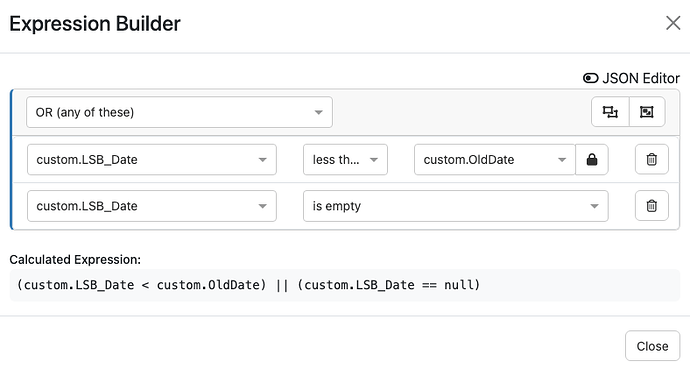The height and width of the screenshot is (368, 690).
Task: Close the Expression Builder with the X icon
Action: [673, 23]
